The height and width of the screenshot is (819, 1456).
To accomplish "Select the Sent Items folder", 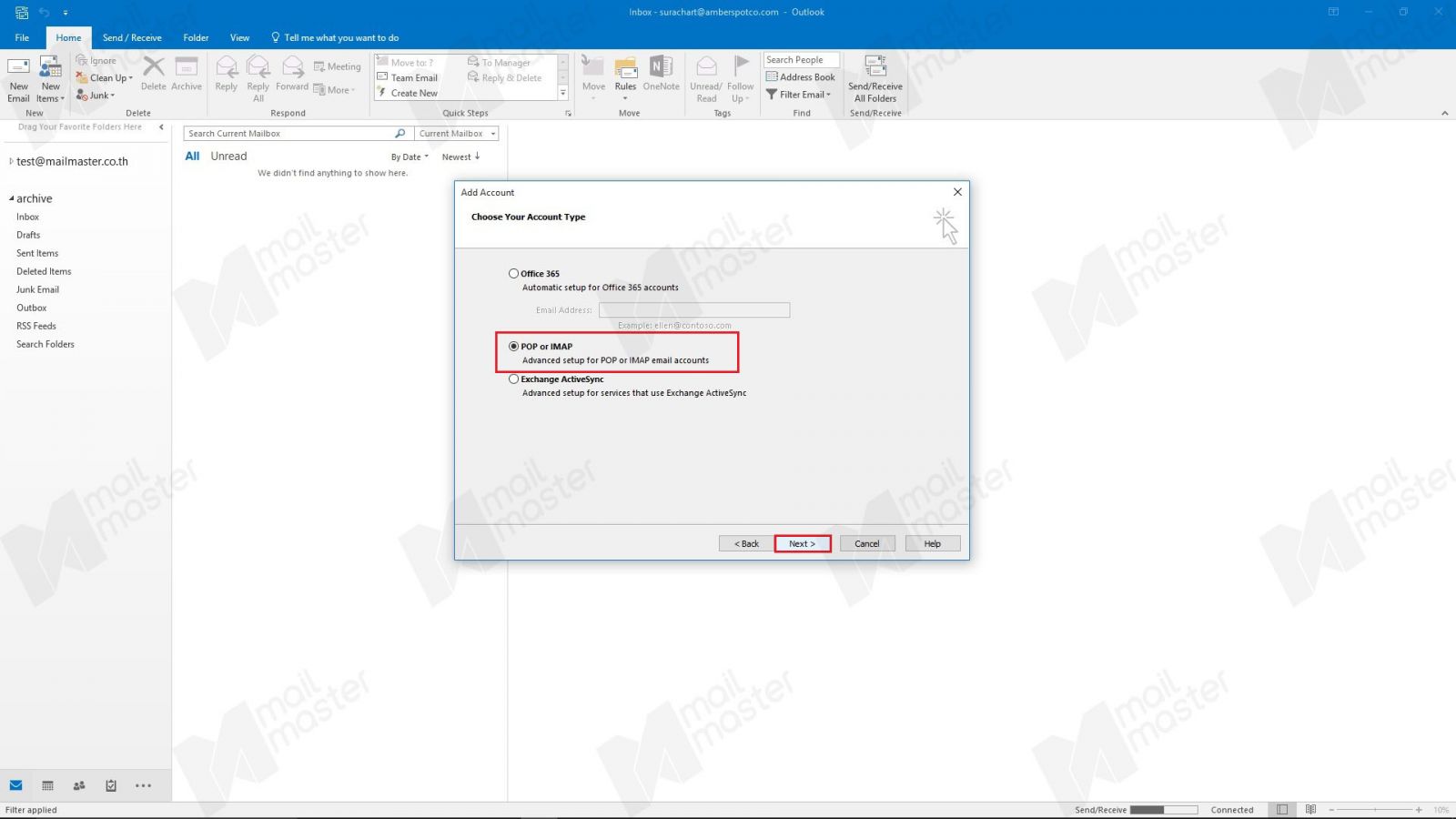I will 37,253.
